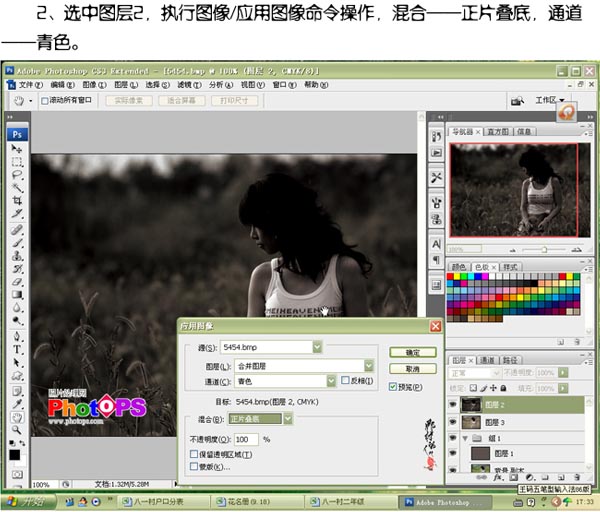Select the Dodge tool
600x512 pixels.
[17, 320]
